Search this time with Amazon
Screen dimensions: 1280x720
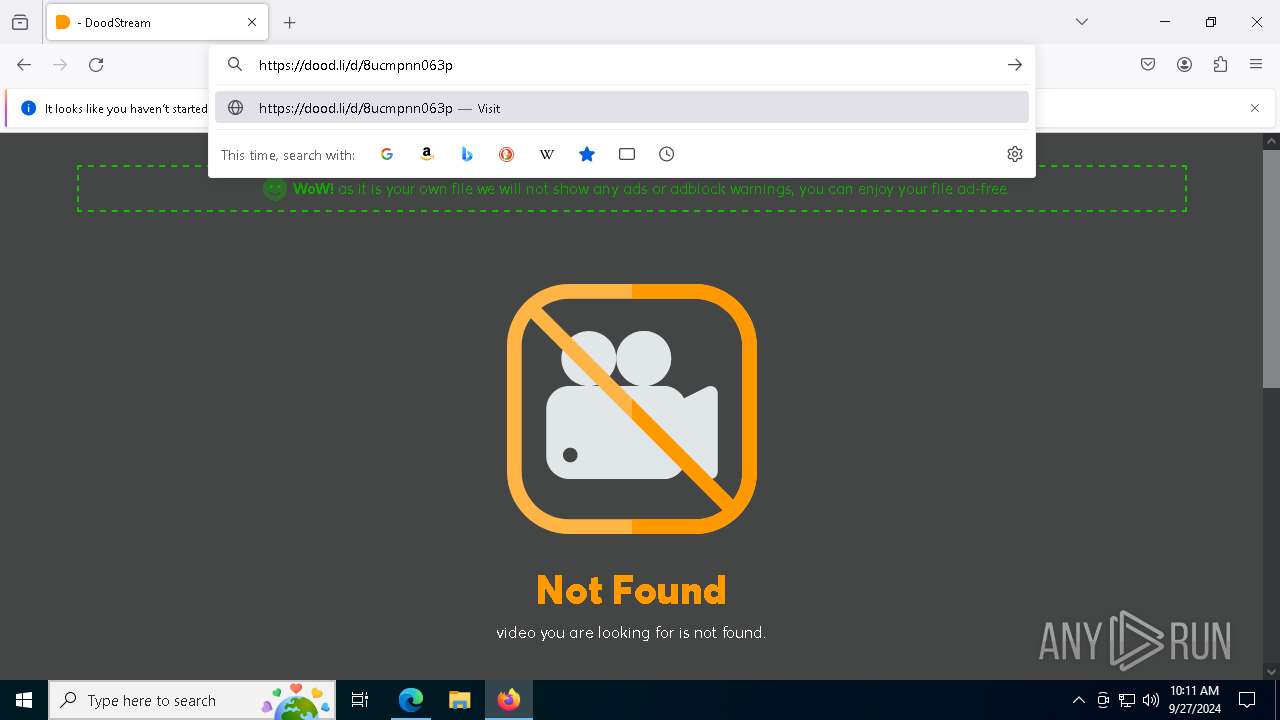427,154
